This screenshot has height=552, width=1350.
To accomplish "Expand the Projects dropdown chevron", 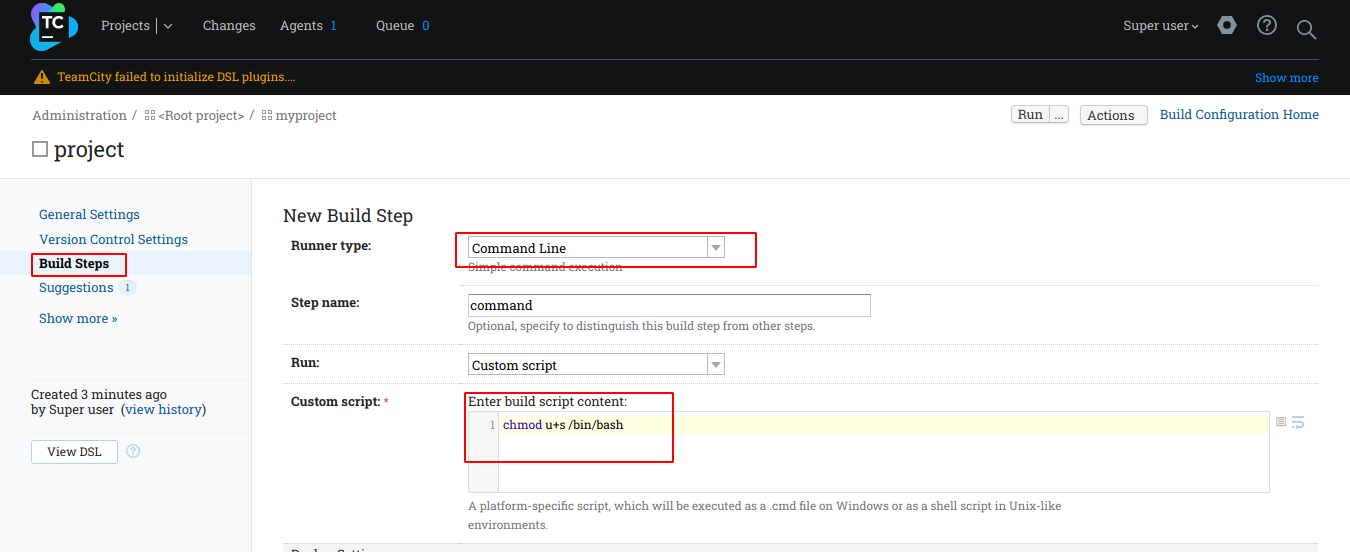I will [x=168, y=26].
